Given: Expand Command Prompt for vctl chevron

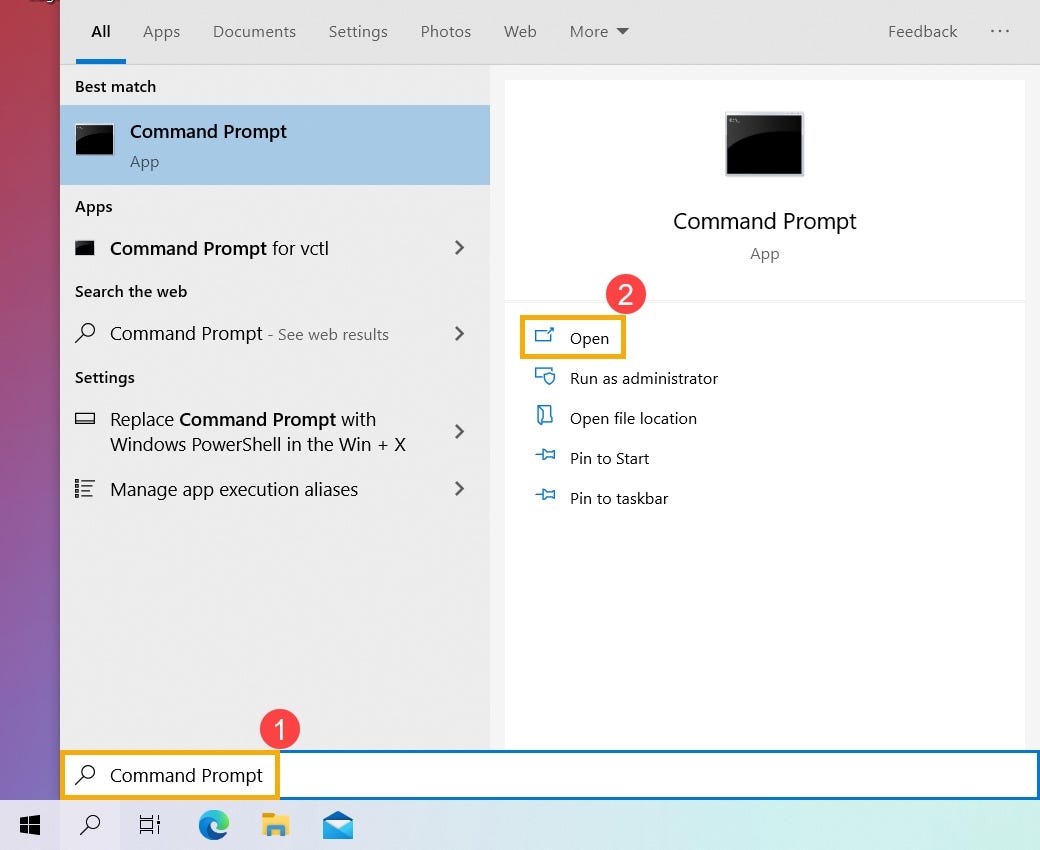Looking at the screenshot, I should coord(459,248).
